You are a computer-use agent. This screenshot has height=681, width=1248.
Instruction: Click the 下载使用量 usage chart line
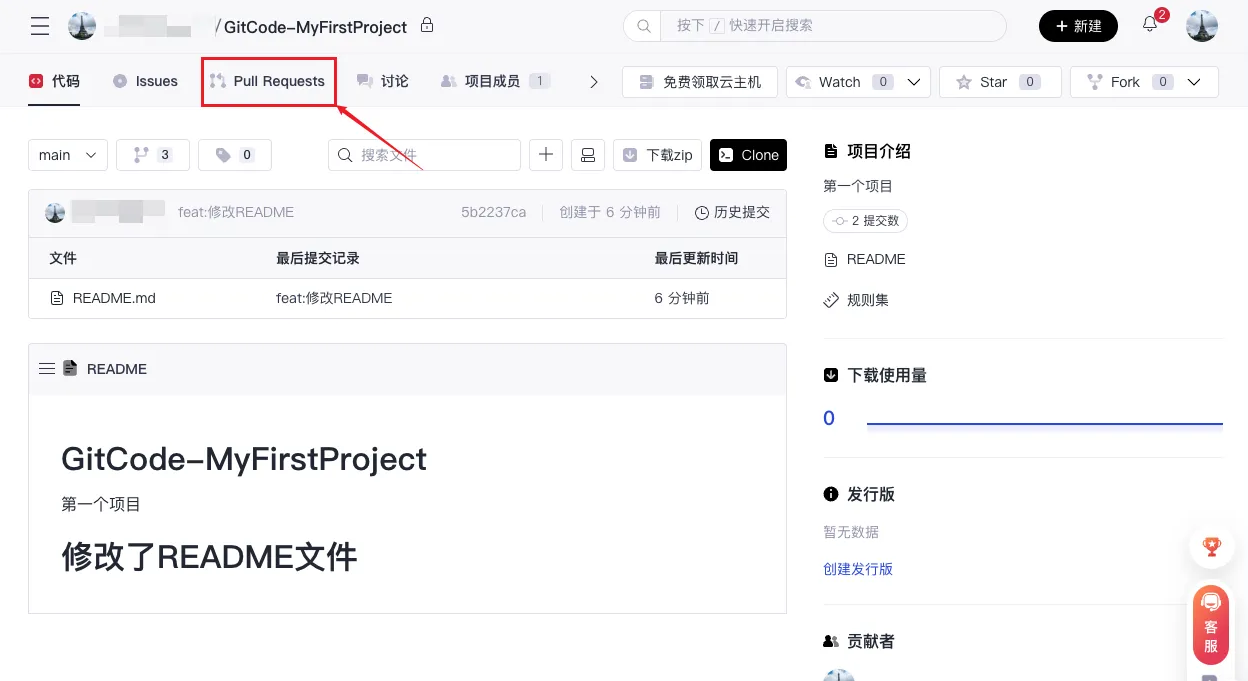1044,424
